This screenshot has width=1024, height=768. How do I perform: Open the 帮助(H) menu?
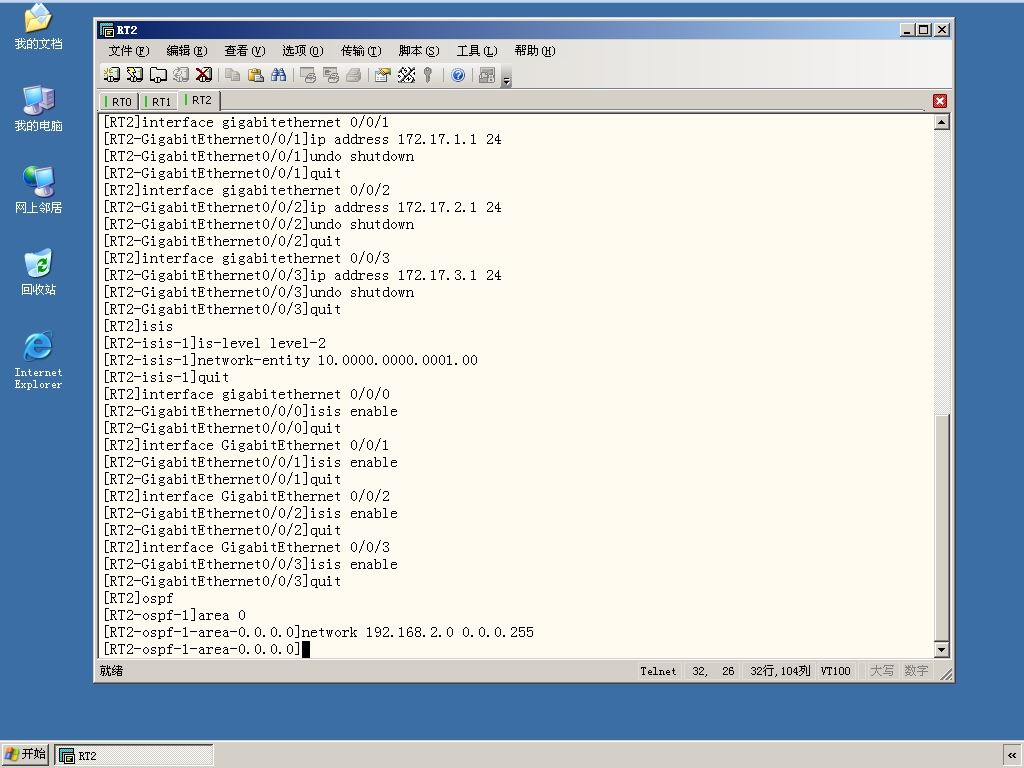pyautogui.click(x=534, y=51)
